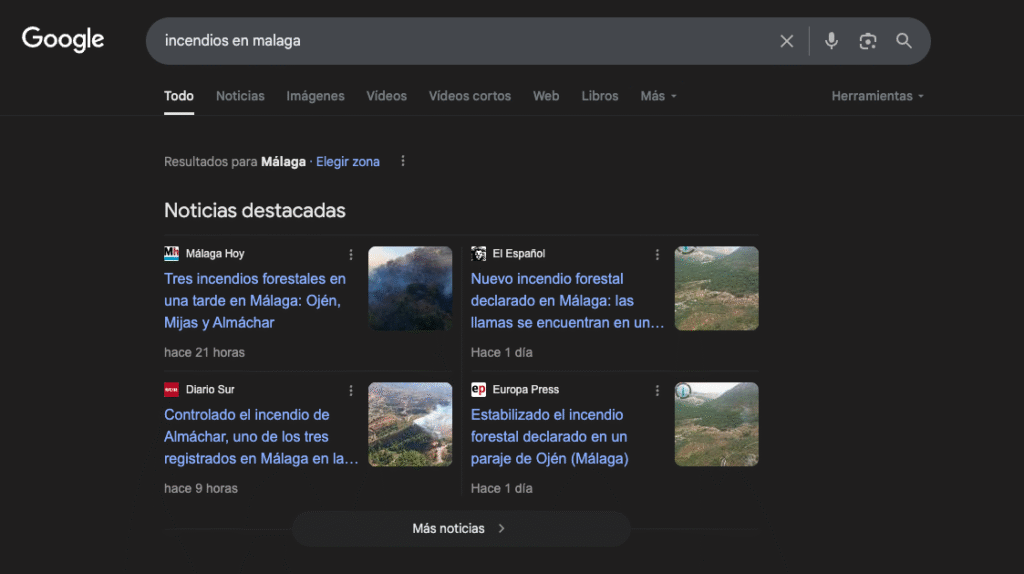Click the Europa Press source favicon

click(478, 389)
